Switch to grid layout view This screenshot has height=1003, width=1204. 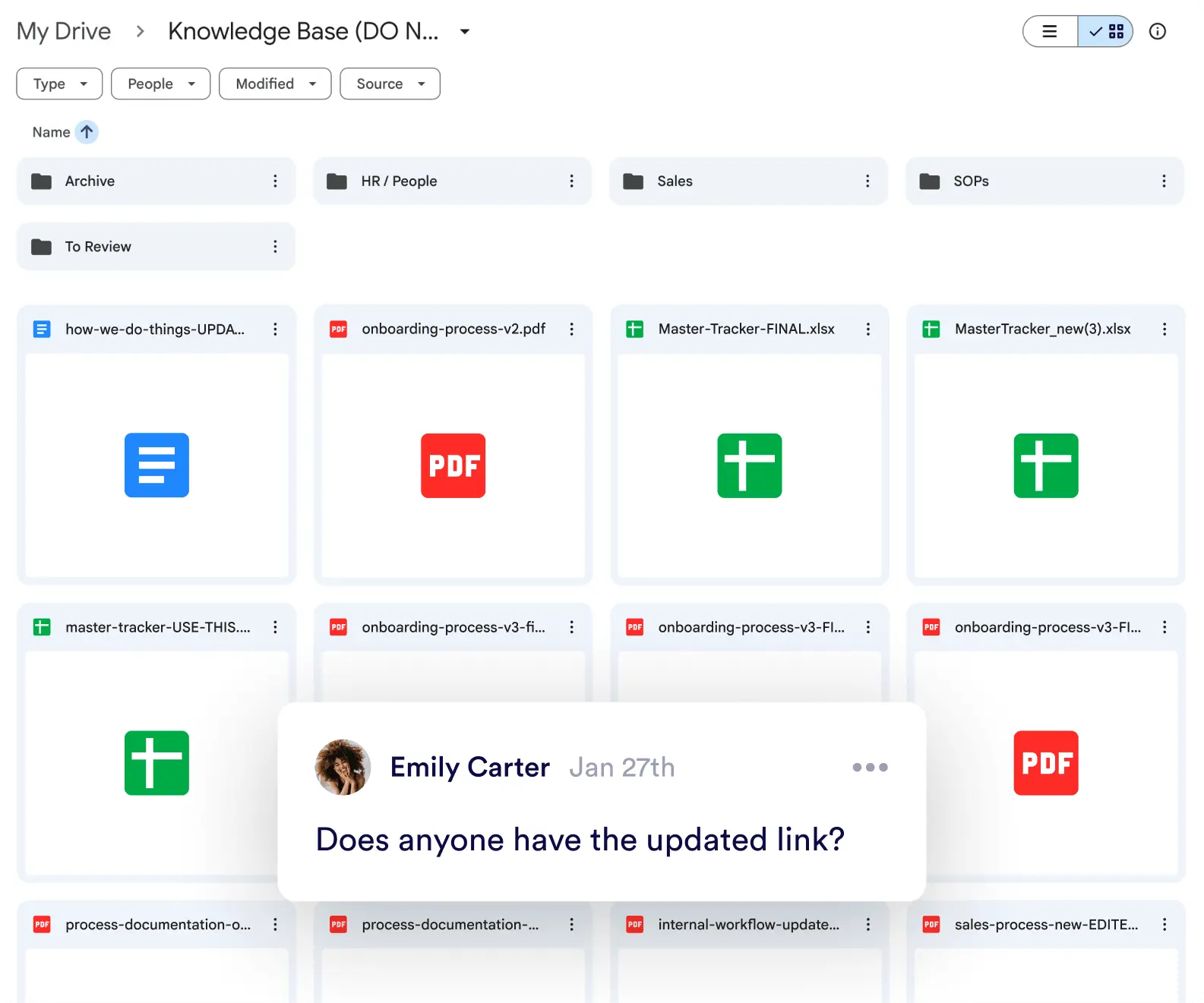[x=1105, y=31]
